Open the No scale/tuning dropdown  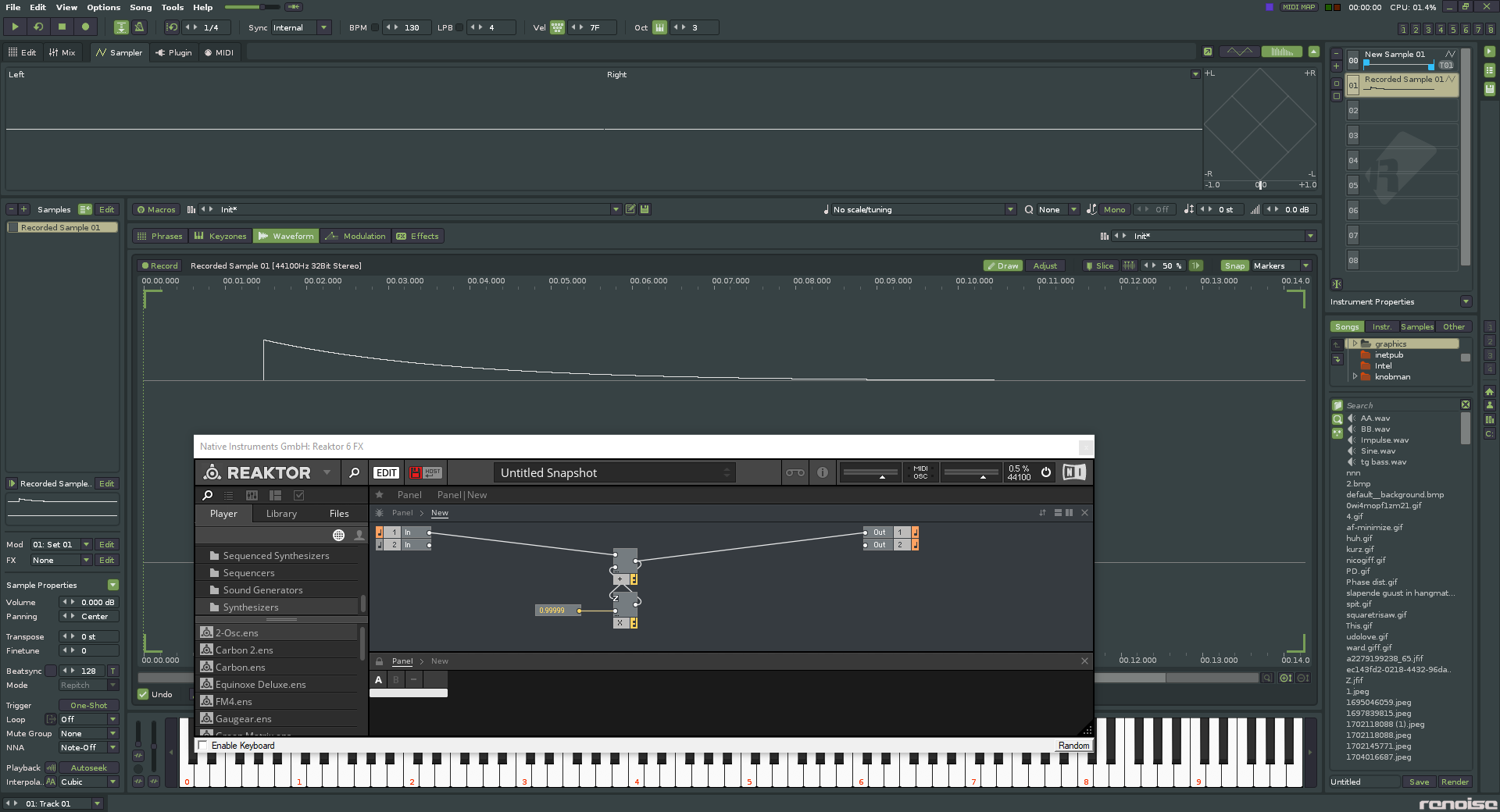[1009, 210]
